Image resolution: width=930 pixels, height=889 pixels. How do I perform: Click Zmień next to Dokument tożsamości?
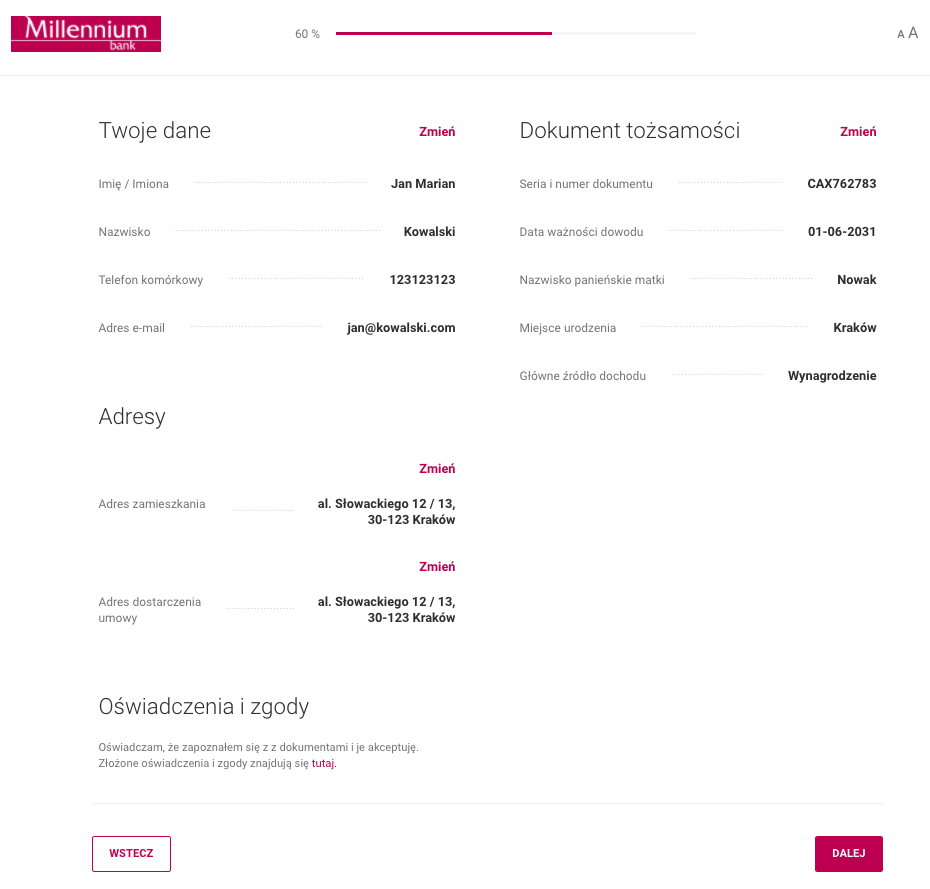(858, 132)
